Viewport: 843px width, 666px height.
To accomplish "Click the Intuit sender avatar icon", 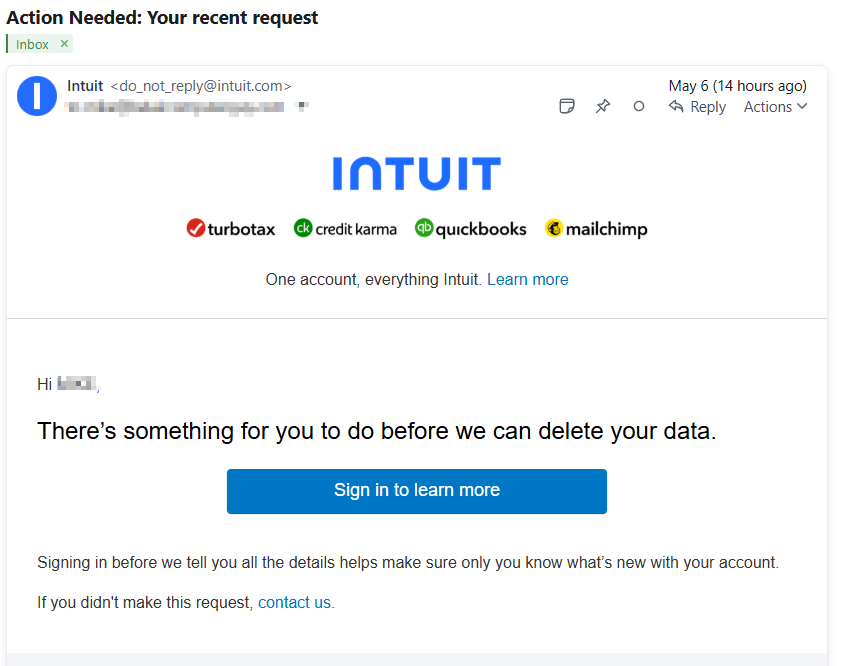I will (37, 96).
